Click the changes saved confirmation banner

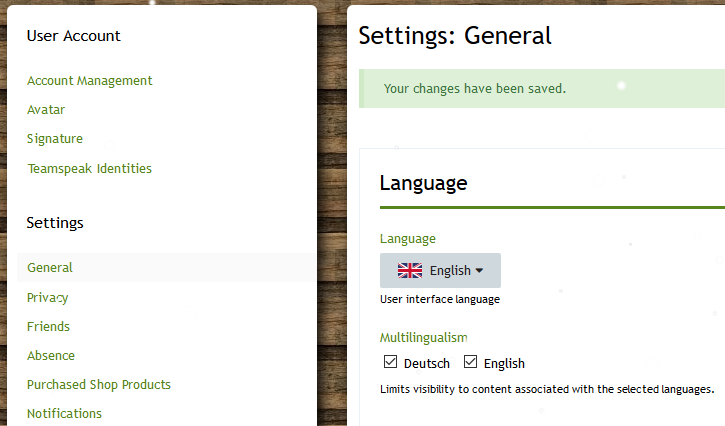coord(540,89)
